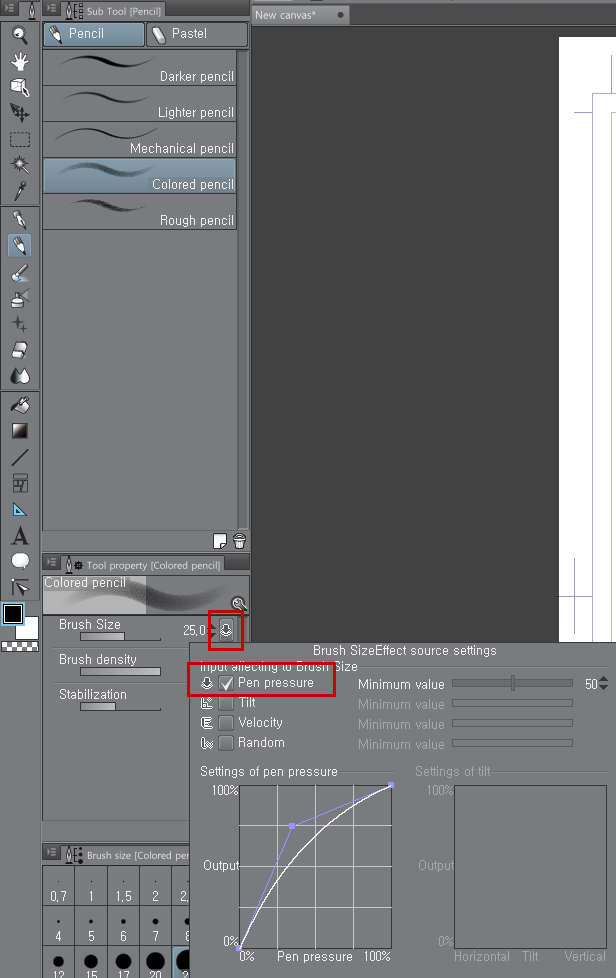Enable the Velocity checkbox
The image size is (616, 978).
(x=227, y=723)
